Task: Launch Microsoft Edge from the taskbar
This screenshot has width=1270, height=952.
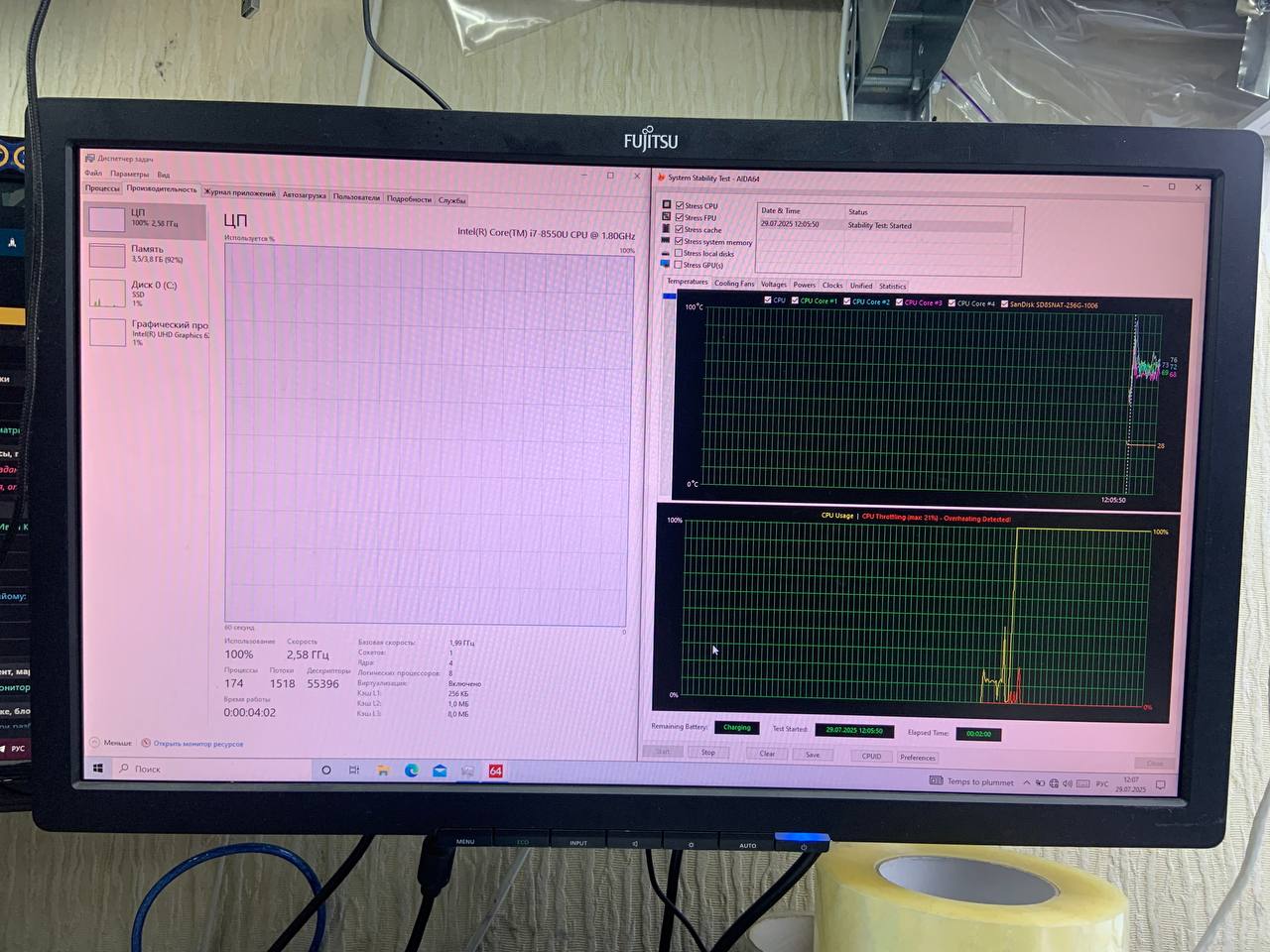Action: (411, 771)
